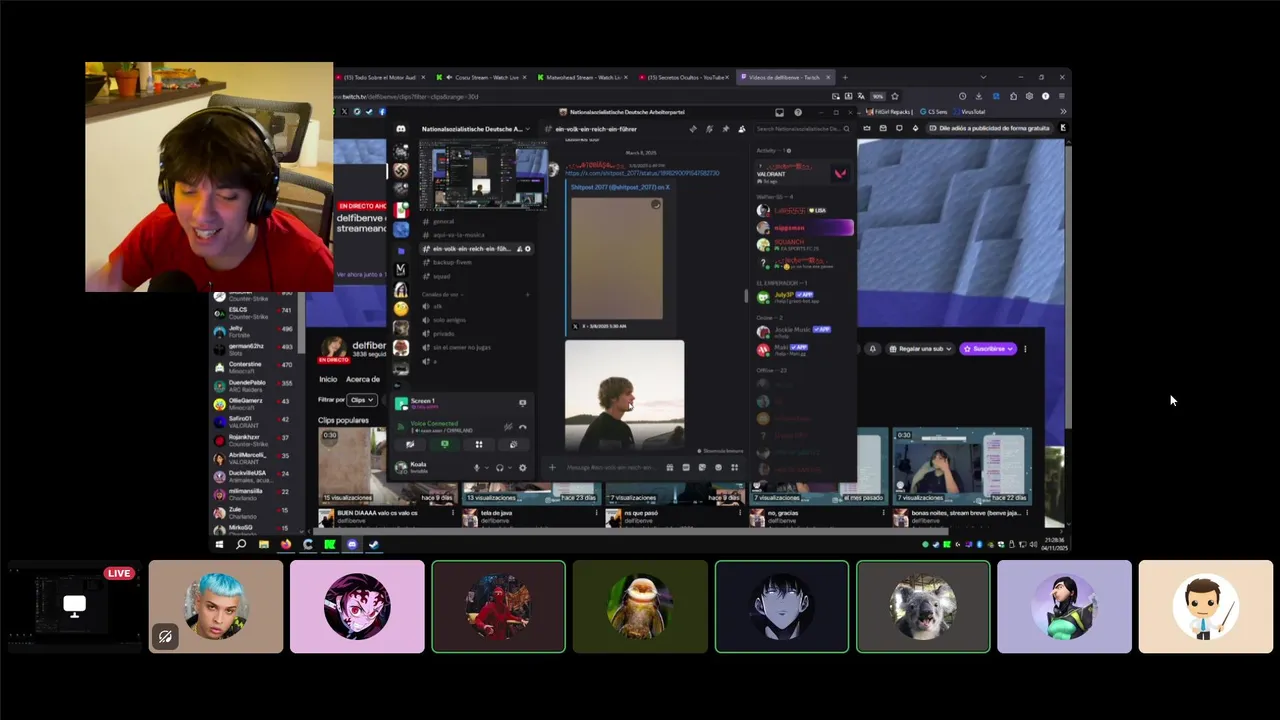The image size is (1280, 720).
Task: Open Windows Start button in stream
Action: pos(219,545)
